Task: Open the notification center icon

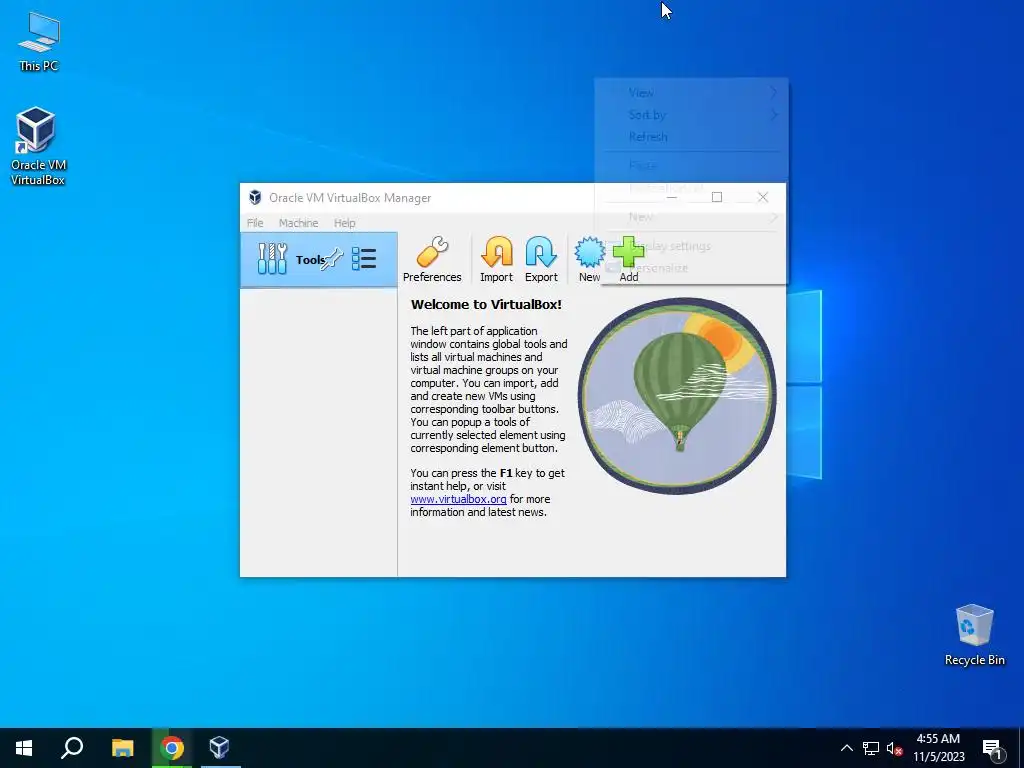Action: pyautogui.click(x=993, y=748)
